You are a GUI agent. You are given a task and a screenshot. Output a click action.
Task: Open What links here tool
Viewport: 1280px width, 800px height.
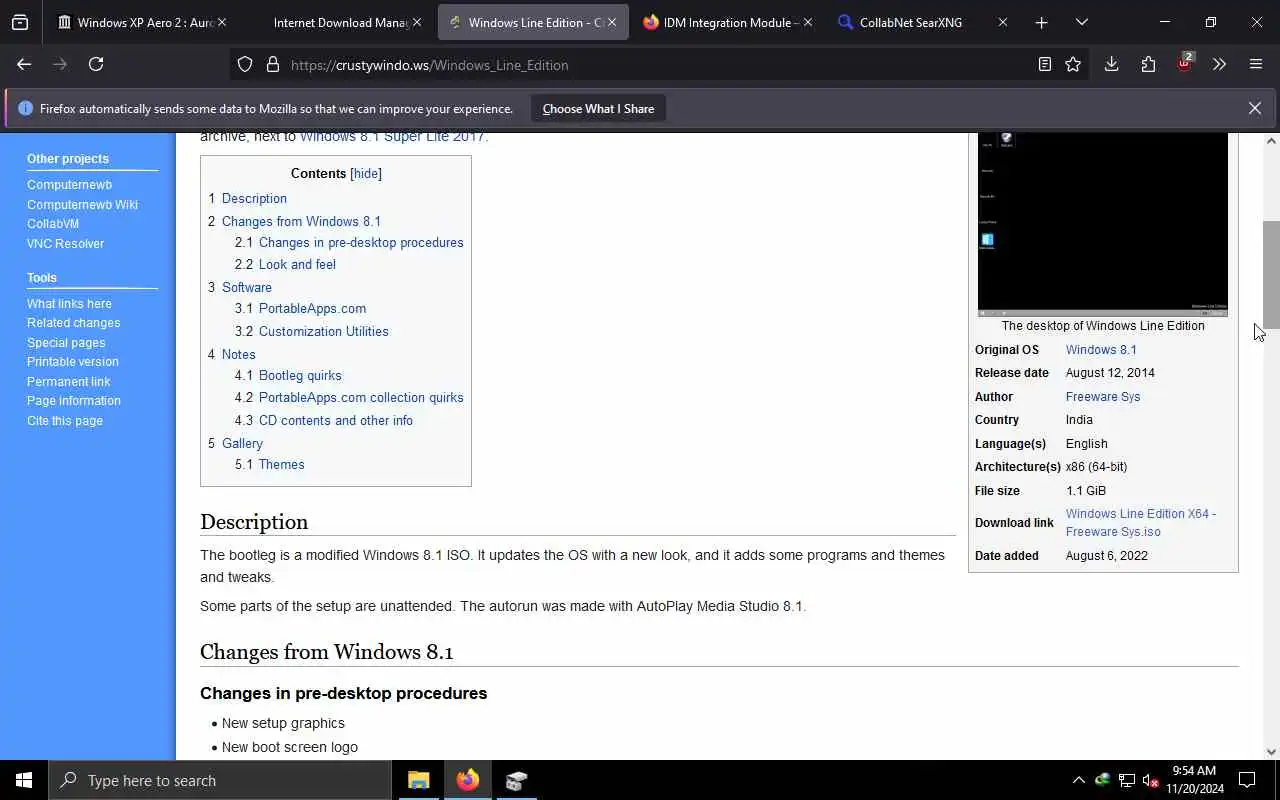pos(69,304)
